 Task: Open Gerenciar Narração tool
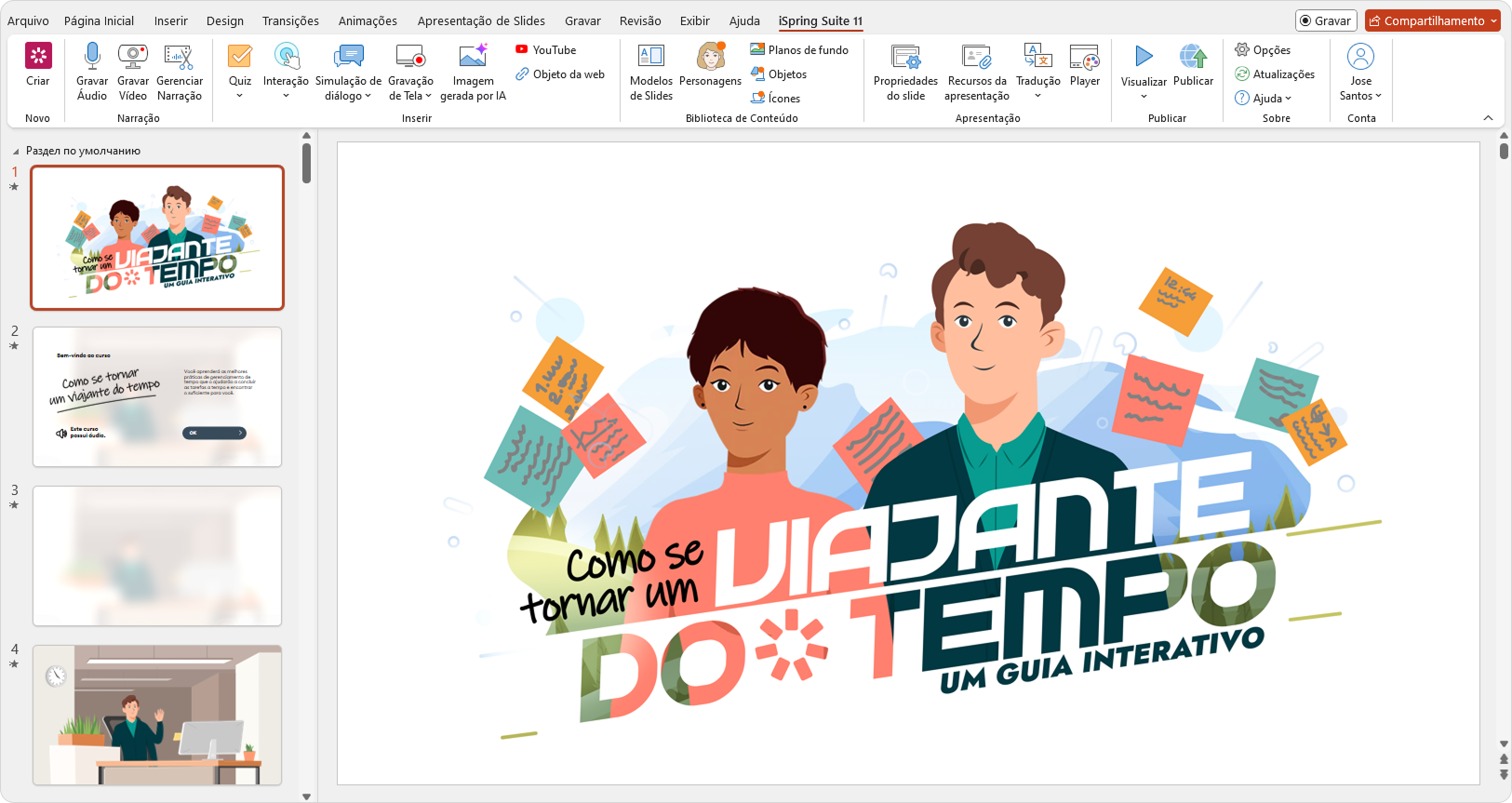(x=179, y=58)
